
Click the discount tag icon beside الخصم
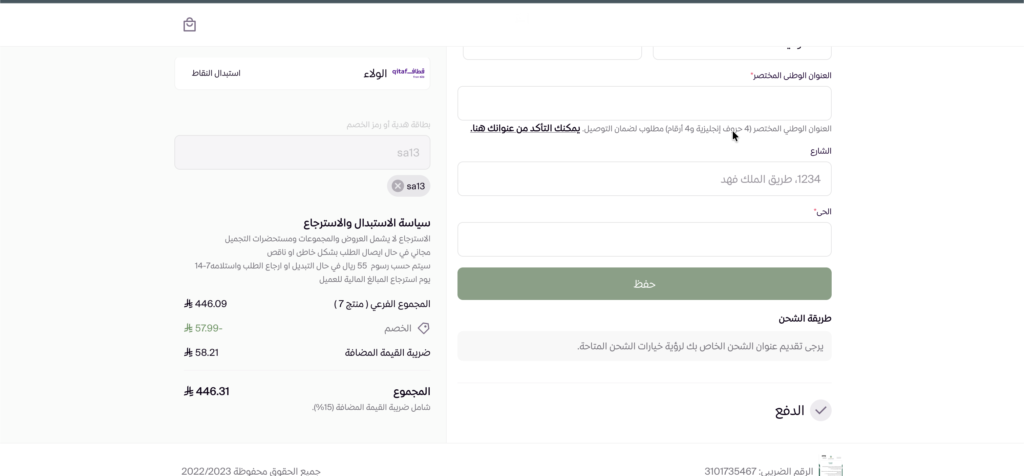423,328
